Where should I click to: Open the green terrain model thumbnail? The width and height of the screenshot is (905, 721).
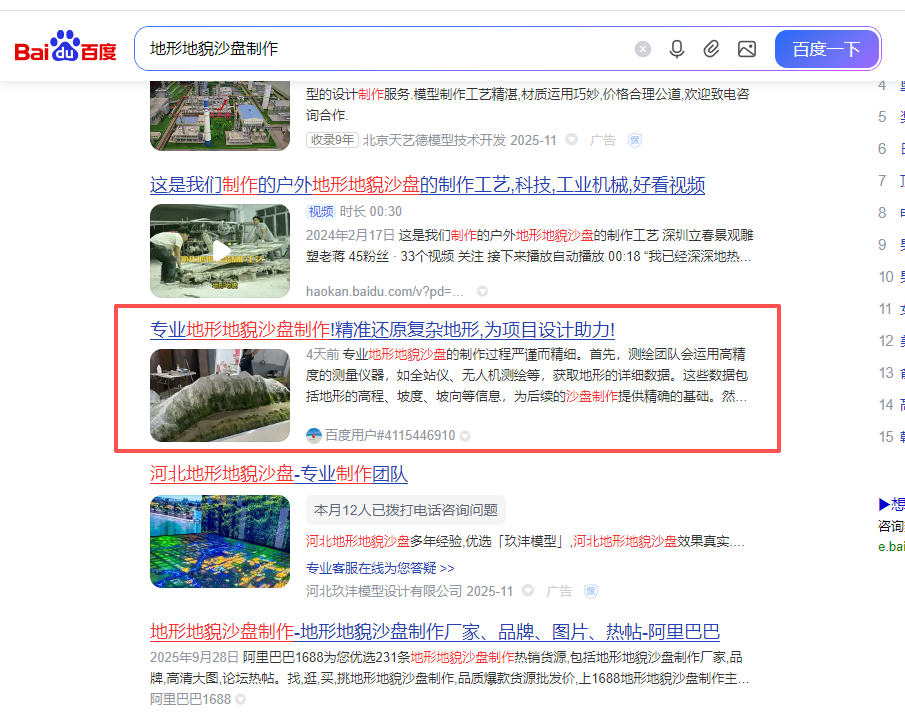[x=220, y=395]
